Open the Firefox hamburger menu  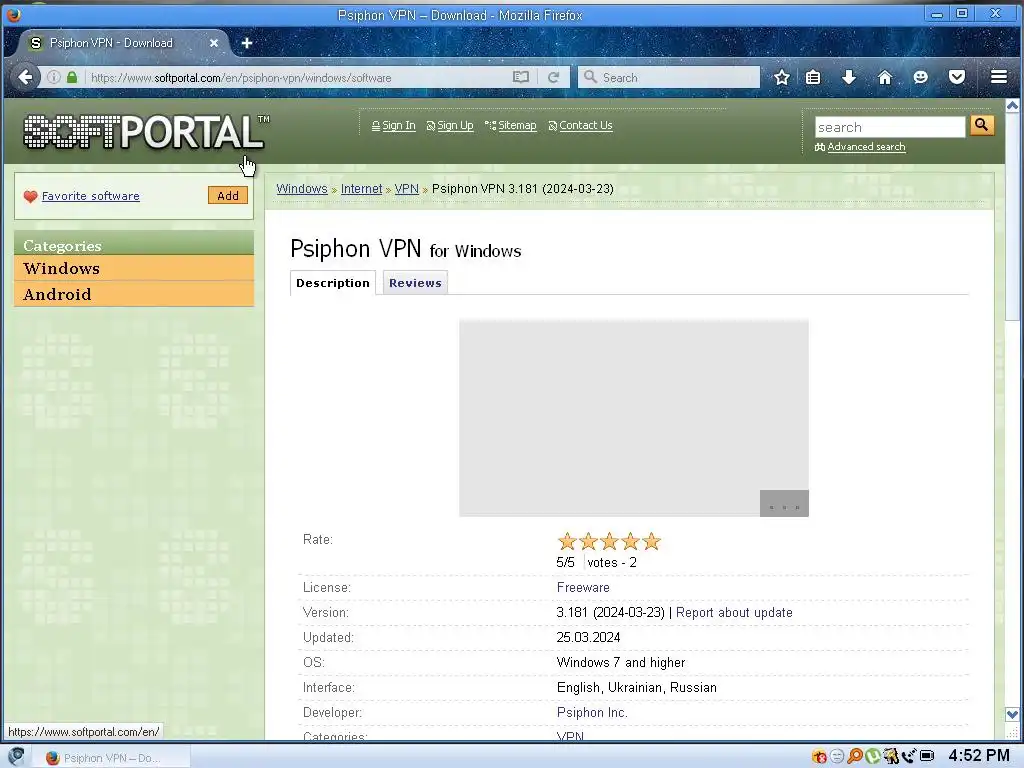coord(999,77)
